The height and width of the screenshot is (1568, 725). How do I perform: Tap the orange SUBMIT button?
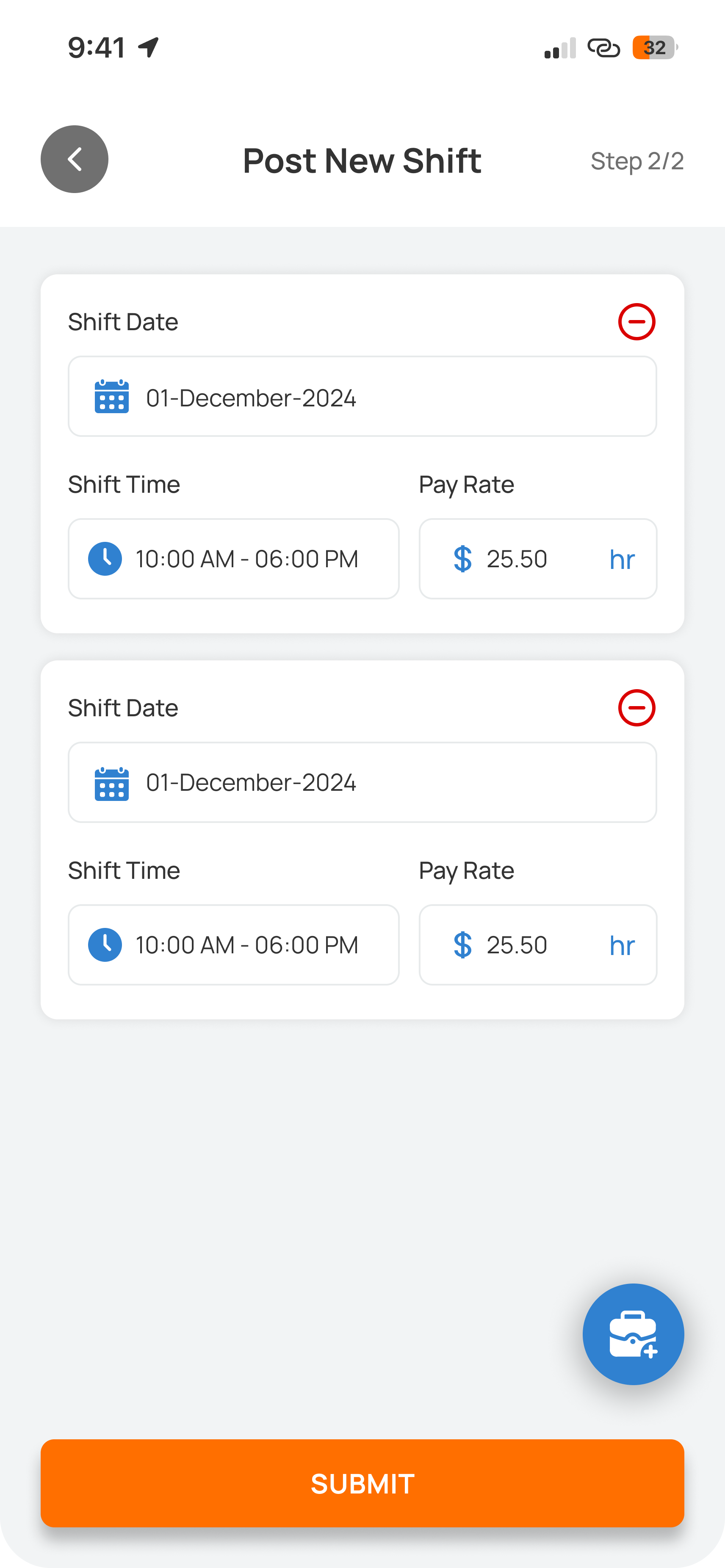(x=362, y=1483)
